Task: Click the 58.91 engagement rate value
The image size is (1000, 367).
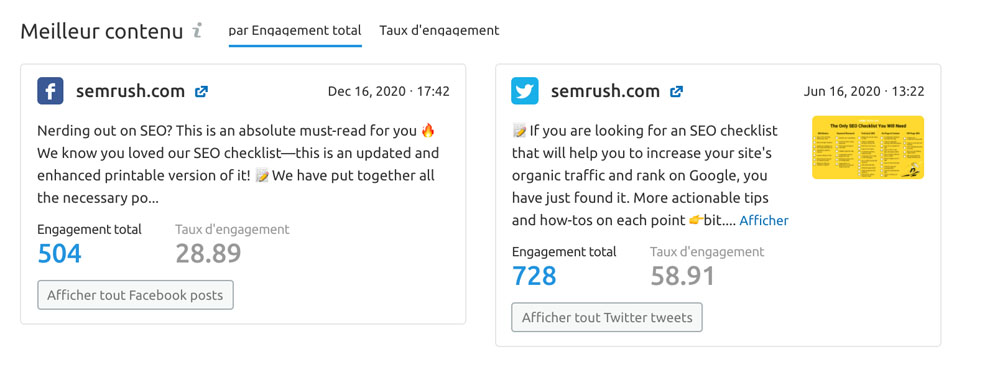Action: pos(683,276)
